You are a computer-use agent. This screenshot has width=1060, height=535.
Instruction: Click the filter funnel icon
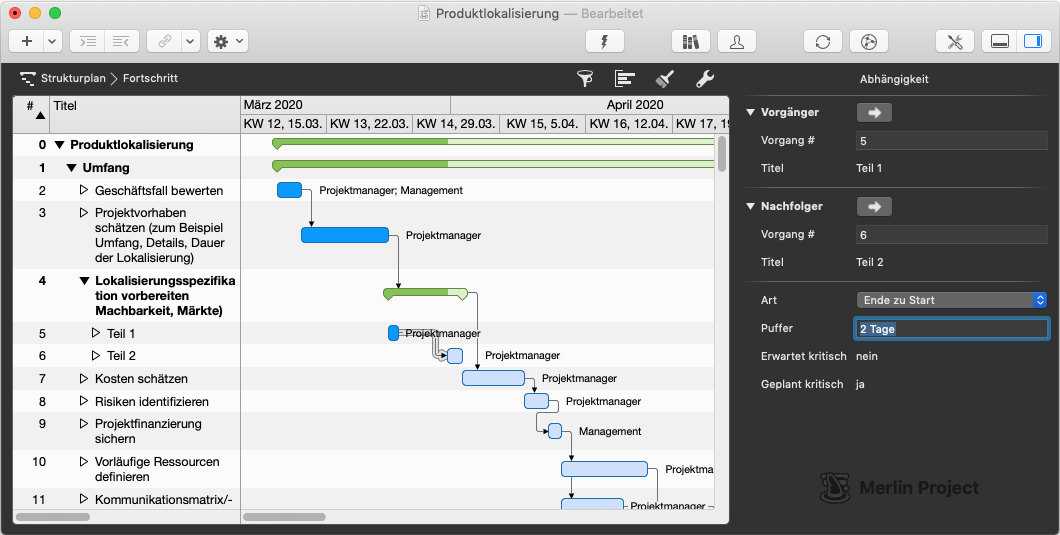pyautogui.click(x=585, y=79)
